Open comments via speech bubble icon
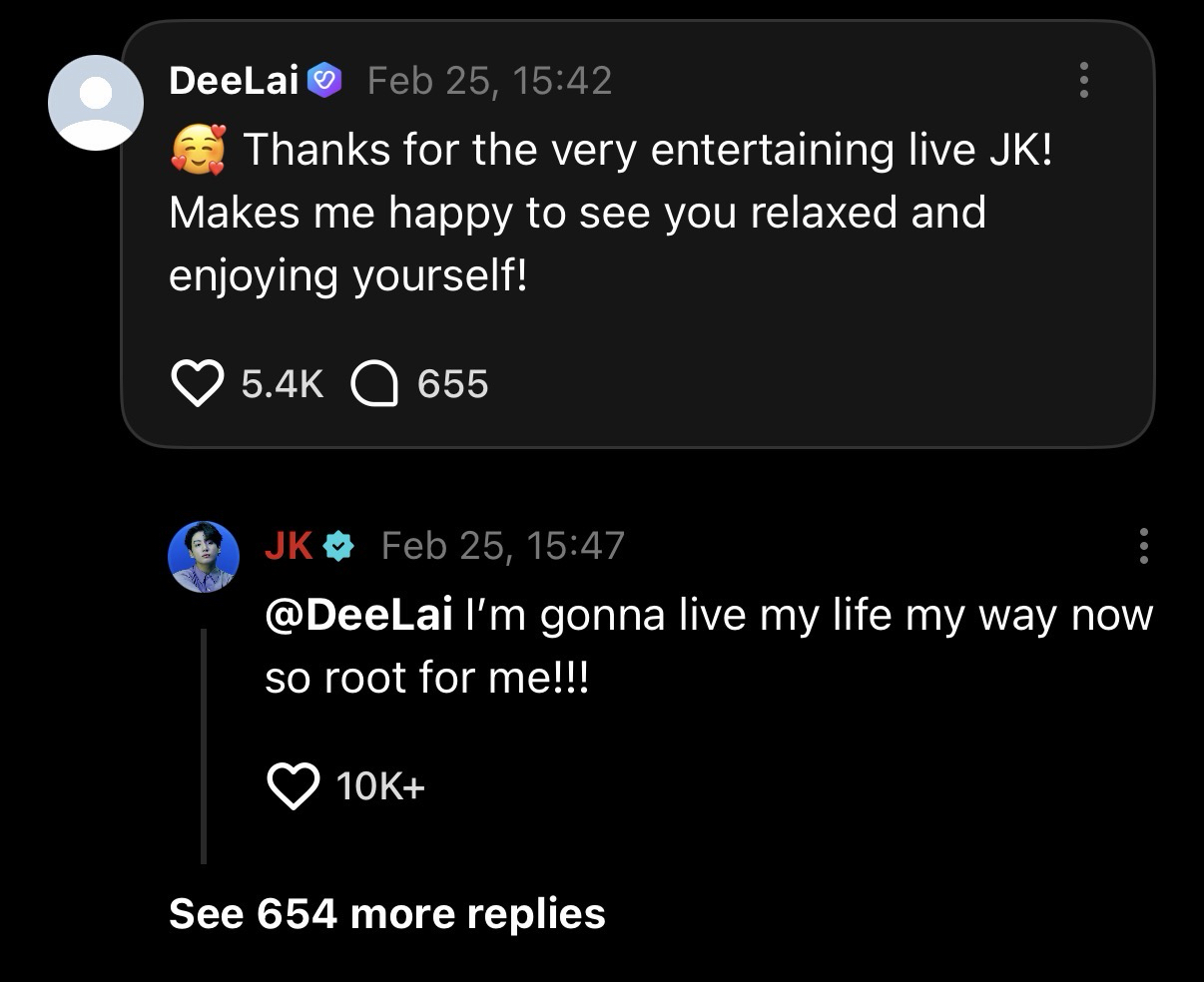 click(375, 384)
